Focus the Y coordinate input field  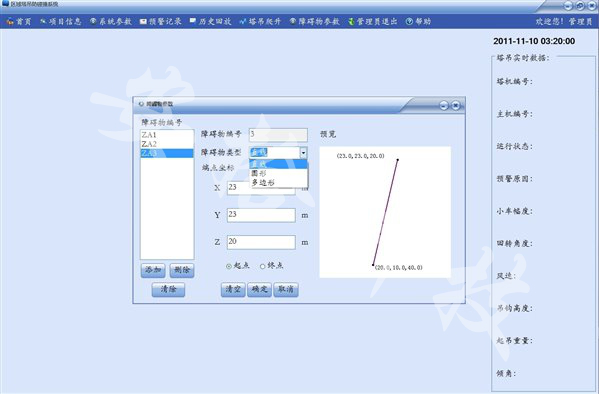coord(261,215)
